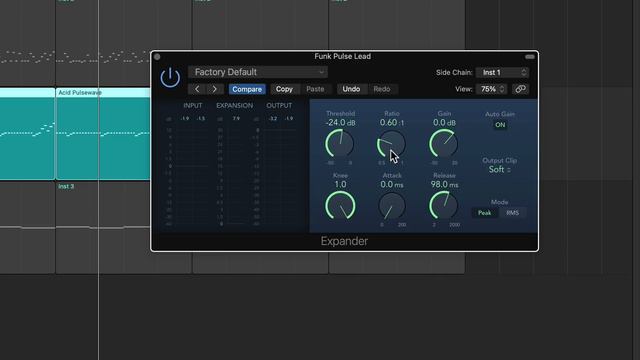This screenshot has height=360, width=640.
Task: Click the Inst 3 region label
Action: tap(66, 187)
